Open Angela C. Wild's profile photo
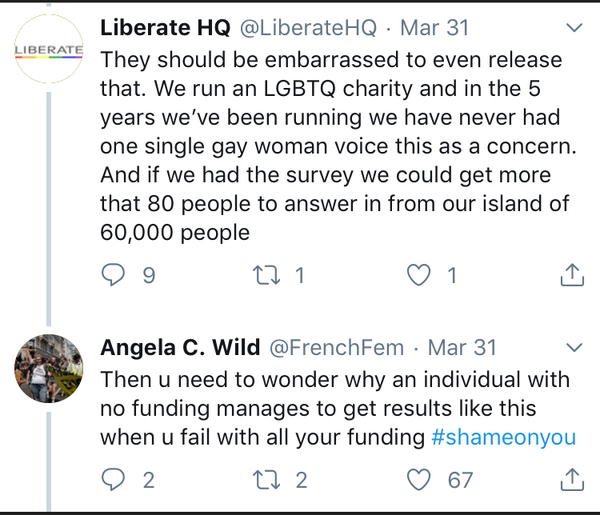The image size is (600, 515). (x=48, y=368)
